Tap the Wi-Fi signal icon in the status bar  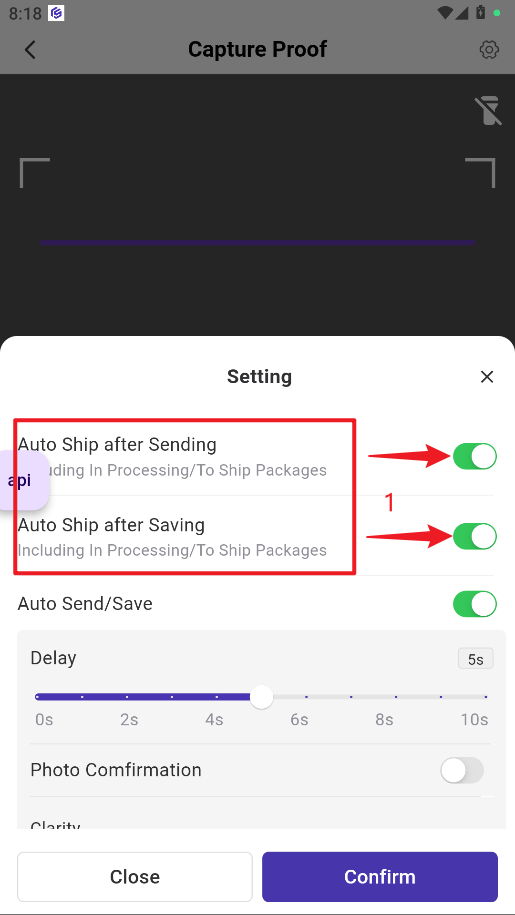click(446, 12)
